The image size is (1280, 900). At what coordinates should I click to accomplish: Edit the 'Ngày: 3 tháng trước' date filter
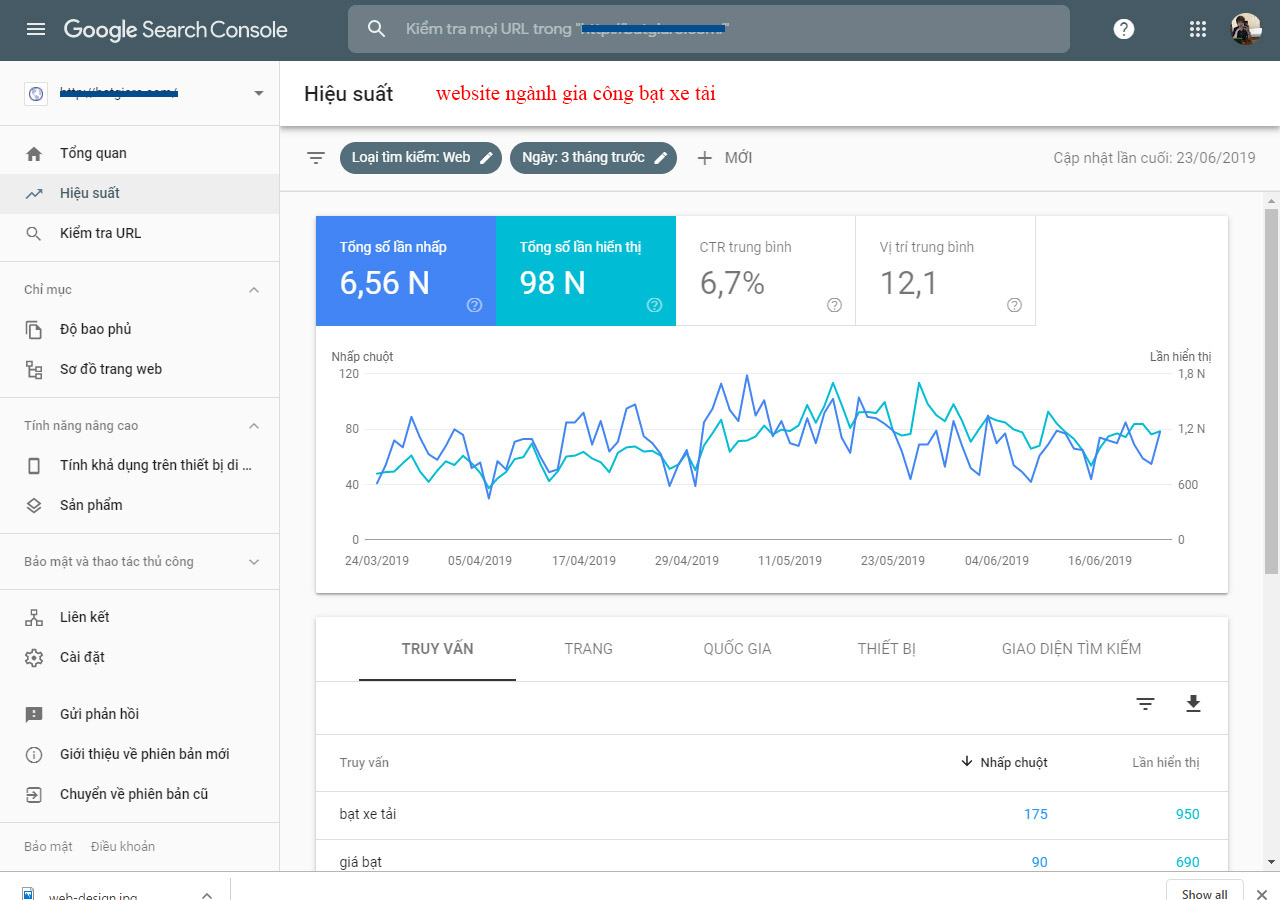click(593, 158)
